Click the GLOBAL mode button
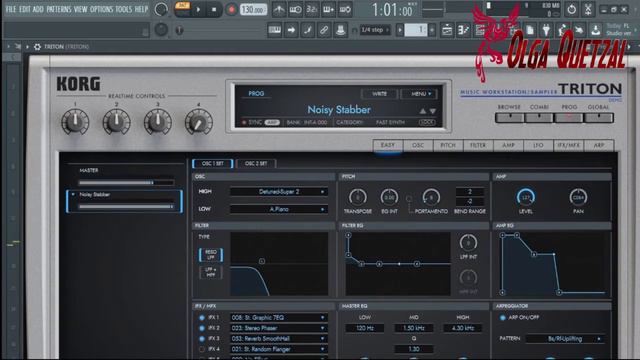640x360 pixels. (599, 118)
